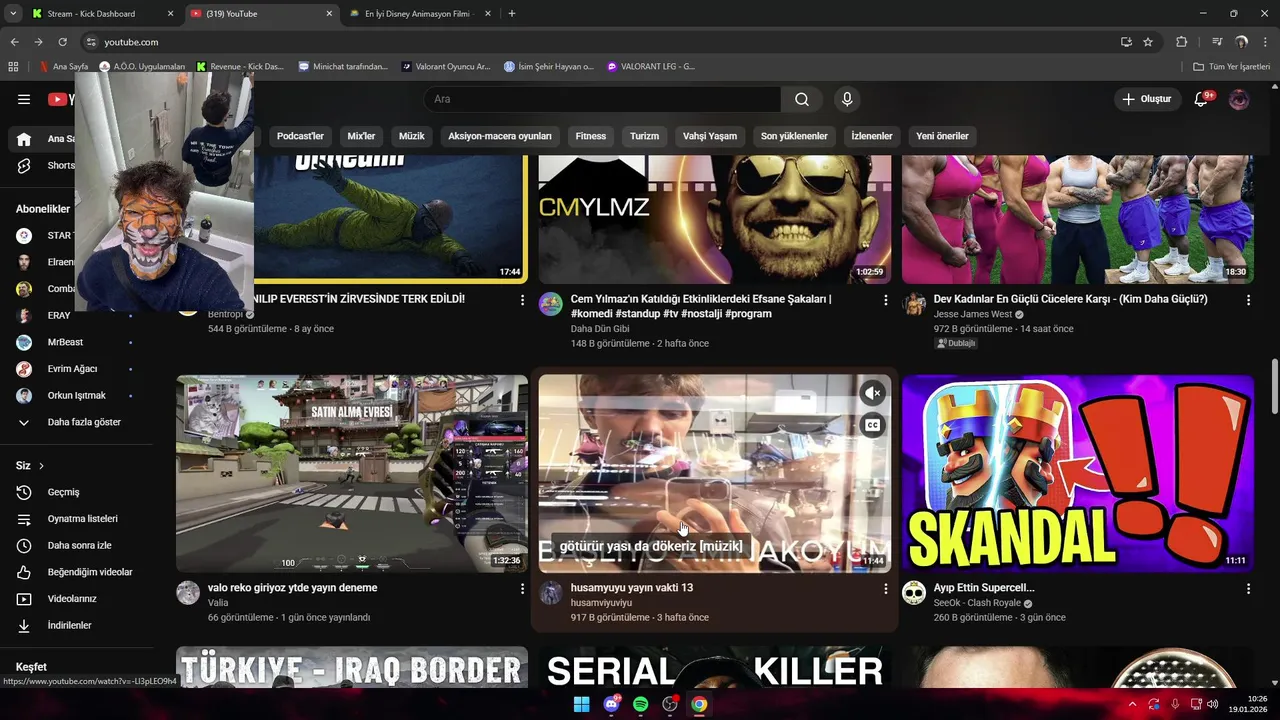Open the Windows Start menu
Image resolution: width=1280 pixels, height=720 pixels.
pyautogui.click(x=581, y=704)
